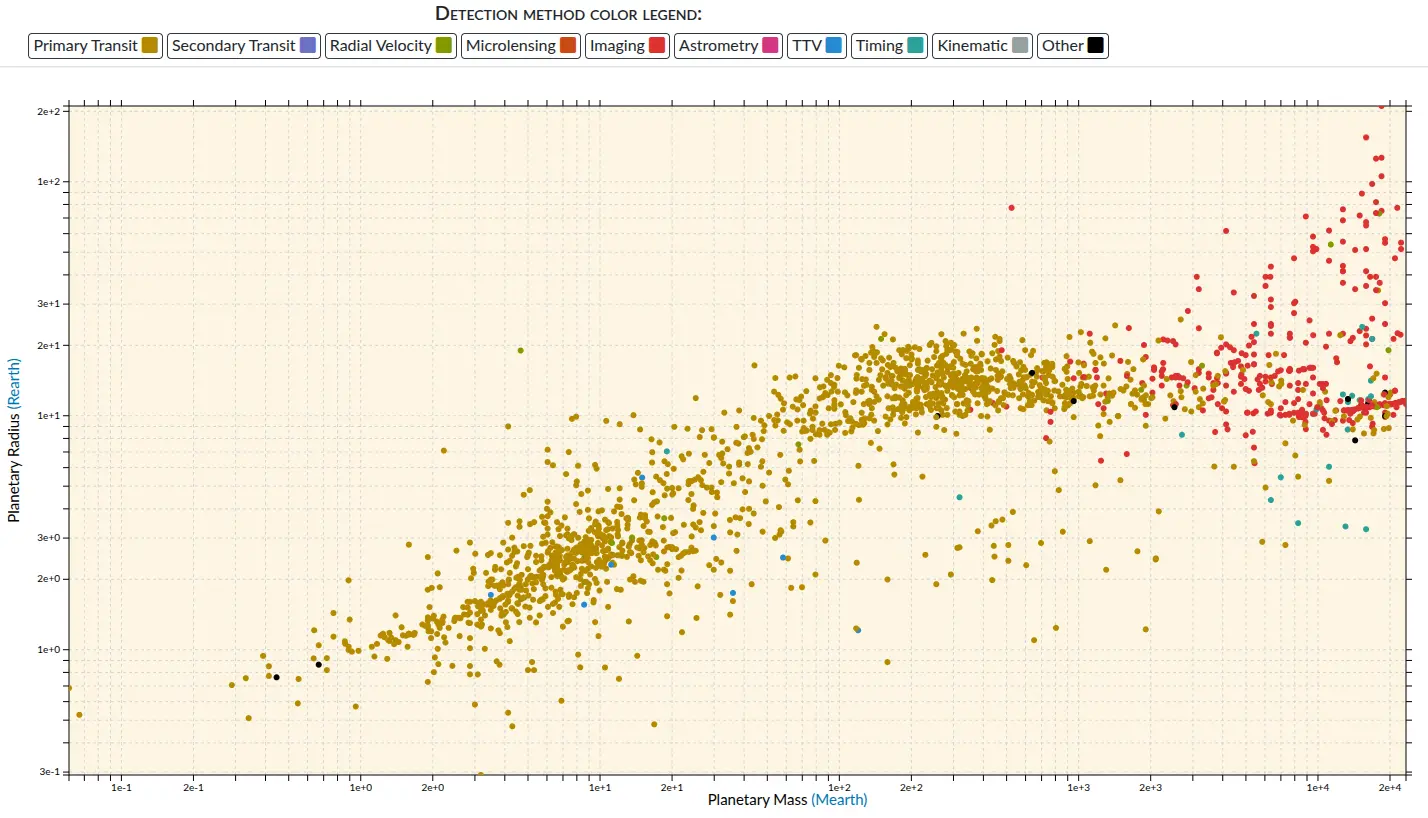Select isolated red Imaging point left of 1e+3 mass gridline
Screen dimensions: 1428x818
tap(1011, 208)
